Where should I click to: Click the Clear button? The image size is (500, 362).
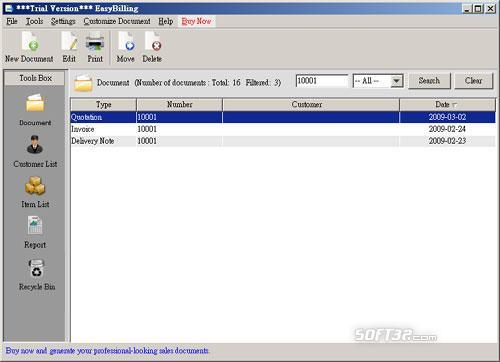point(474,81)
